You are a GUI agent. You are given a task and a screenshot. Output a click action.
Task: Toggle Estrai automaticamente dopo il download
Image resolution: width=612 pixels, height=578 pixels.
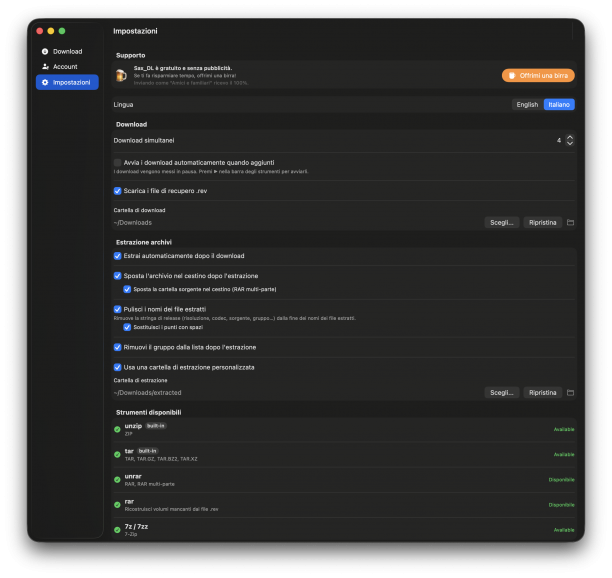[x=117, y=256]
